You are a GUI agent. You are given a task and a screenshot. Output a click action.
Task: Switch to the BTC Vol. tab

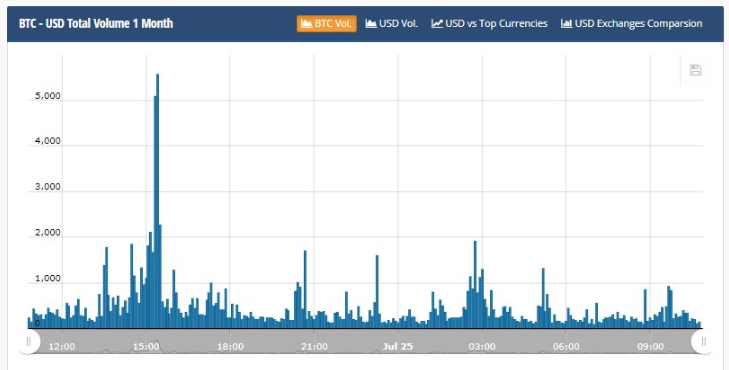327,24
